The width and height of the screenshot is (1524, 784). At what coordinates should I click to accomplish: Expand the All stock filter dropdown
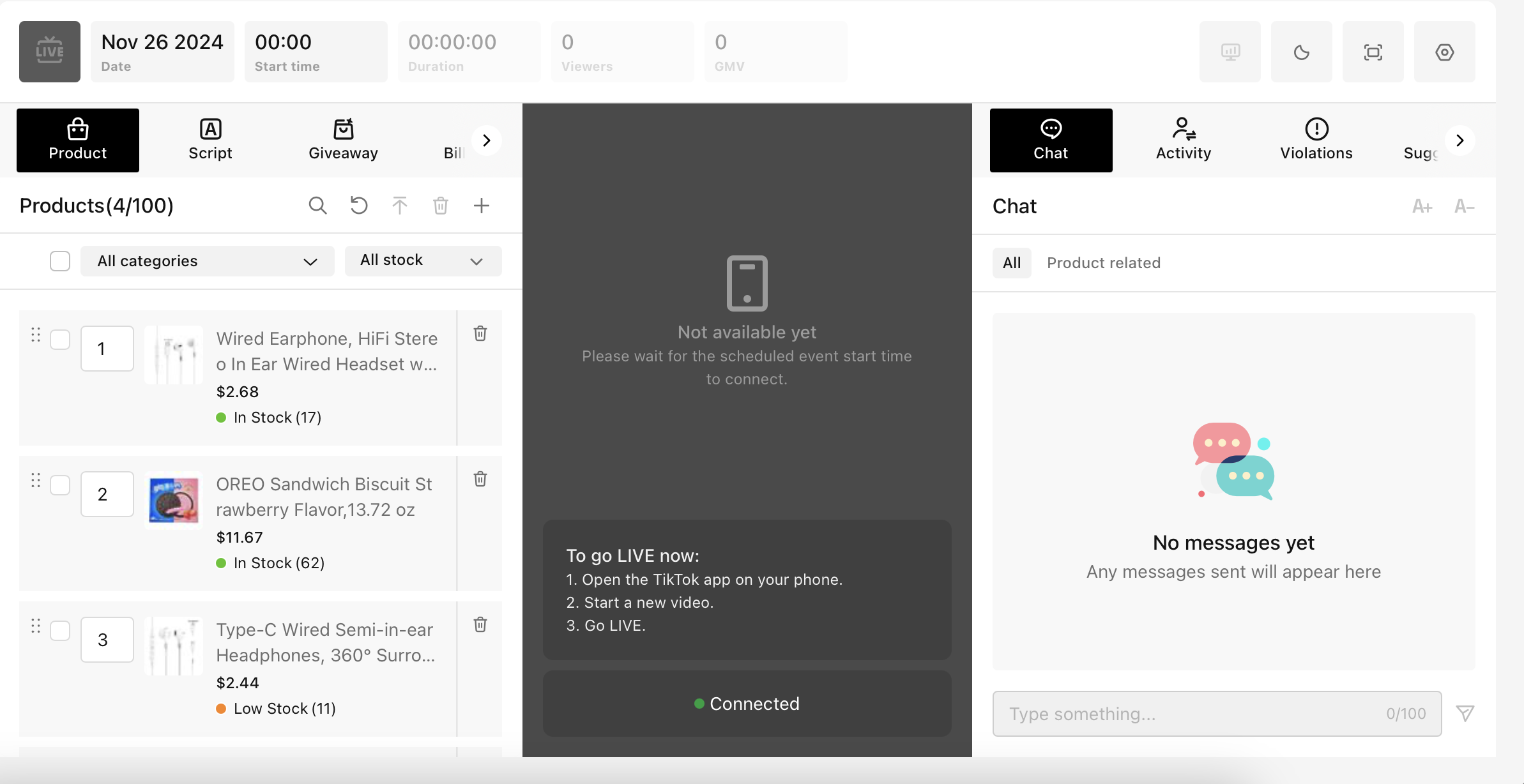[423, 261]
